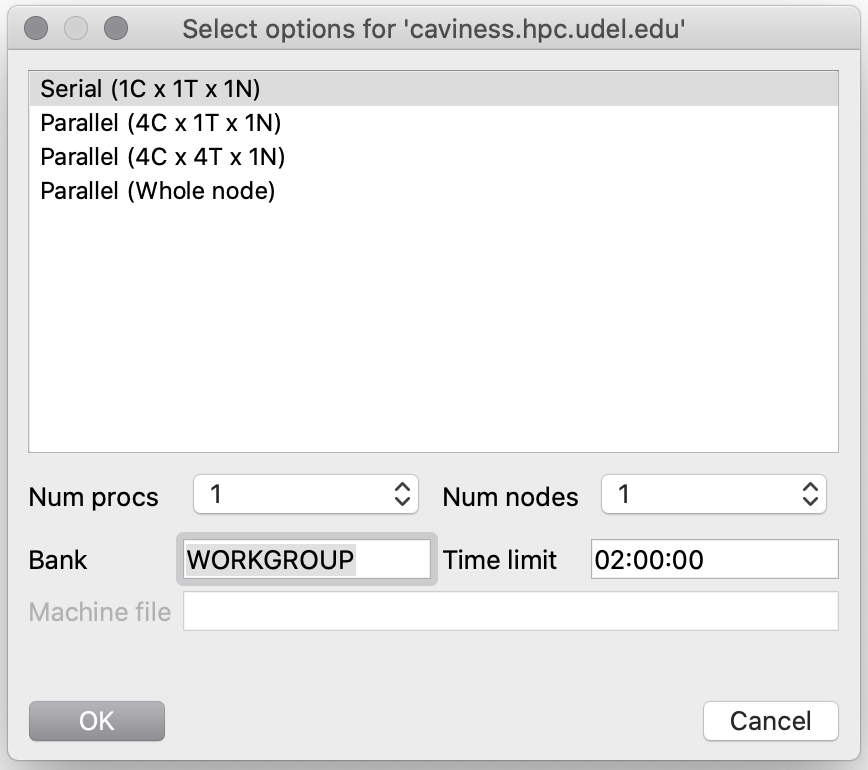Pick the Parallel (4C x 4T x 1N) option

pos(162,157)
